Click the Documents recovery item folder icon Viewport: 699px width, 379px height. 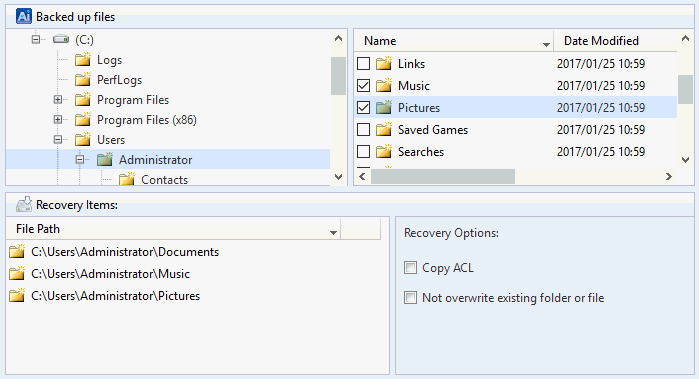[17, 251]
